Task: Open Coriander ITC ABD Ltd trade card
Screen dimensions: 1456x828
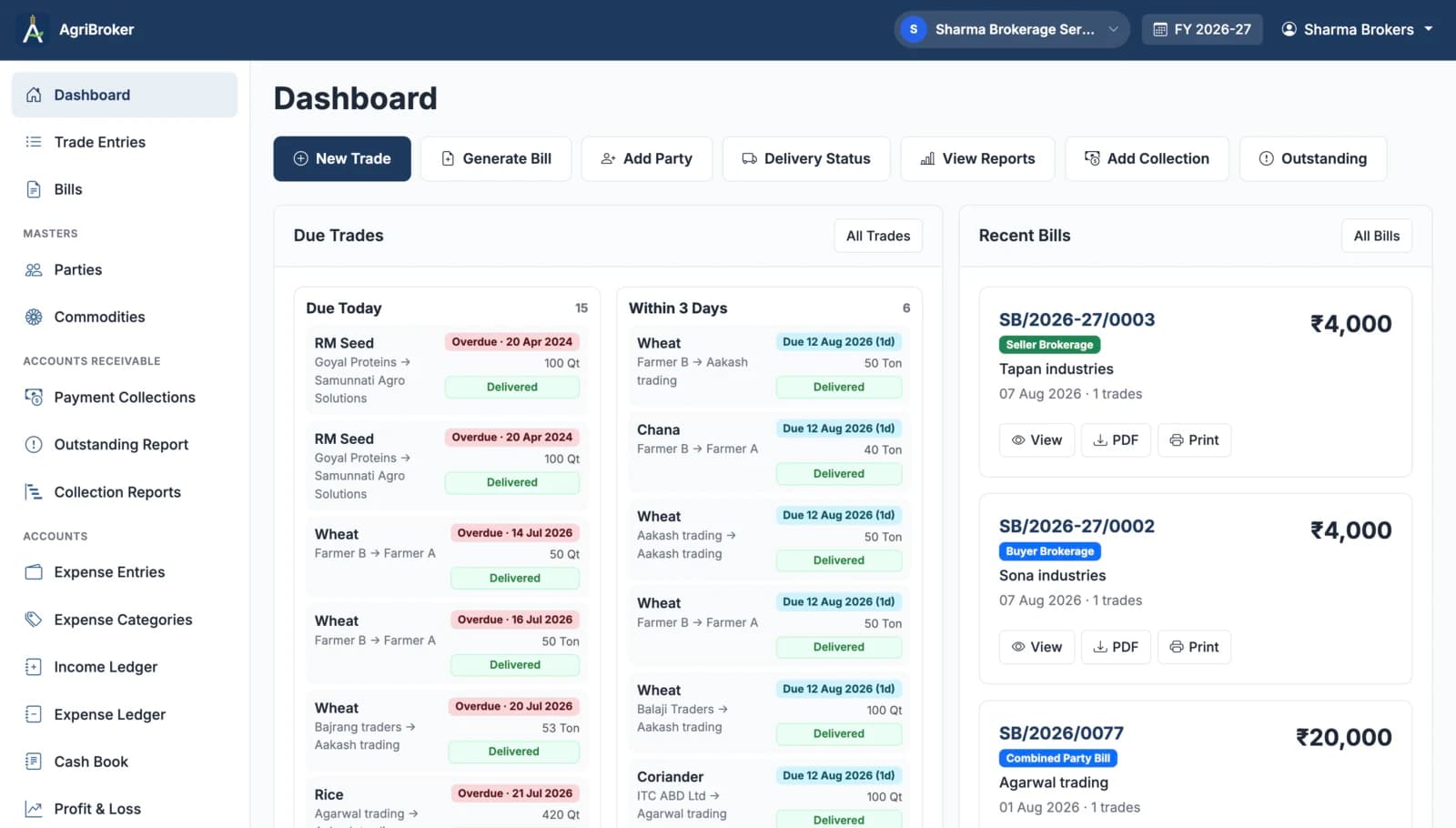Action: click(x=770, y=794)
